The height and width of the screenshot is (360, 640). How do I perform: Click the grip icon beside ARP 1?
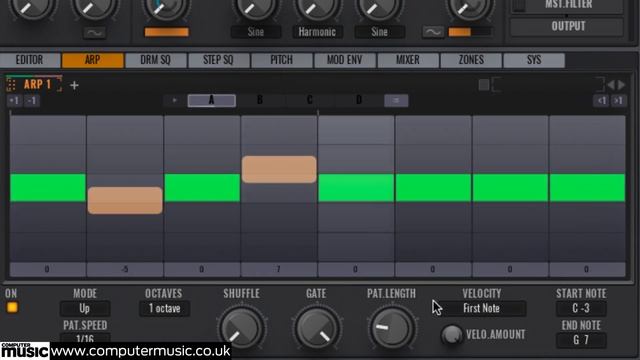pyautogui.click(x=11, y=85)
